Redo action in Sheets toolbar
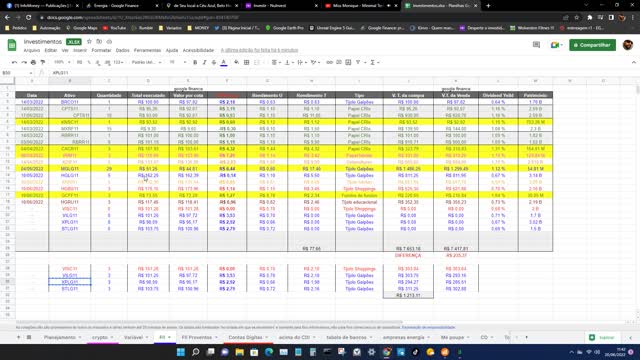 click(24, 62)
